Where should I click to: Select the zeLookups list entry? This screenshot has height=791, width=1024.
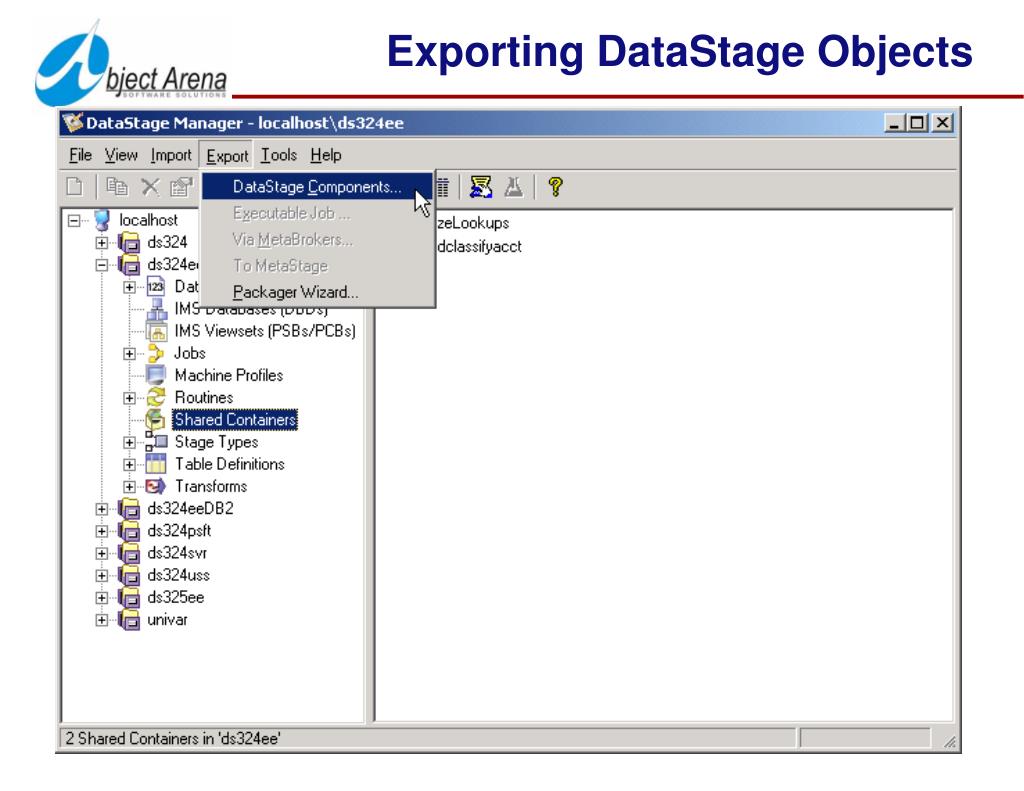(473, 223)
